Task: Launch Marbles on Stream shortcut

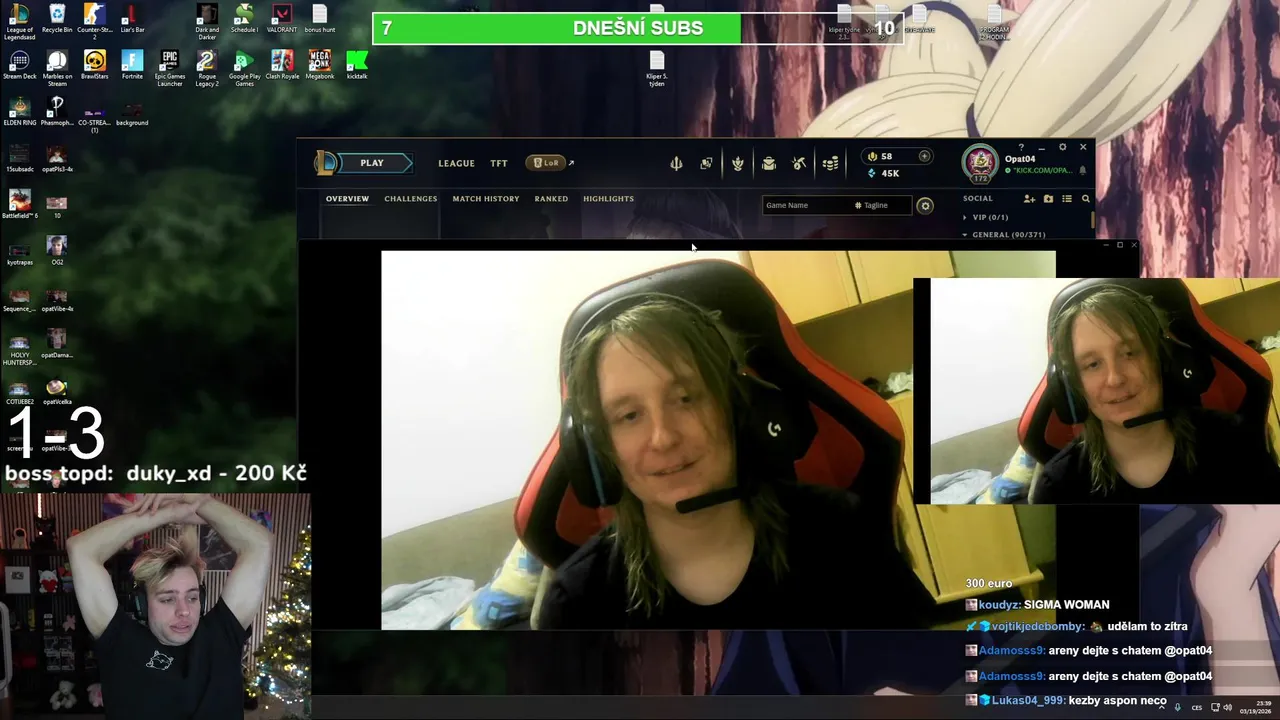Action: click(57, 68)
